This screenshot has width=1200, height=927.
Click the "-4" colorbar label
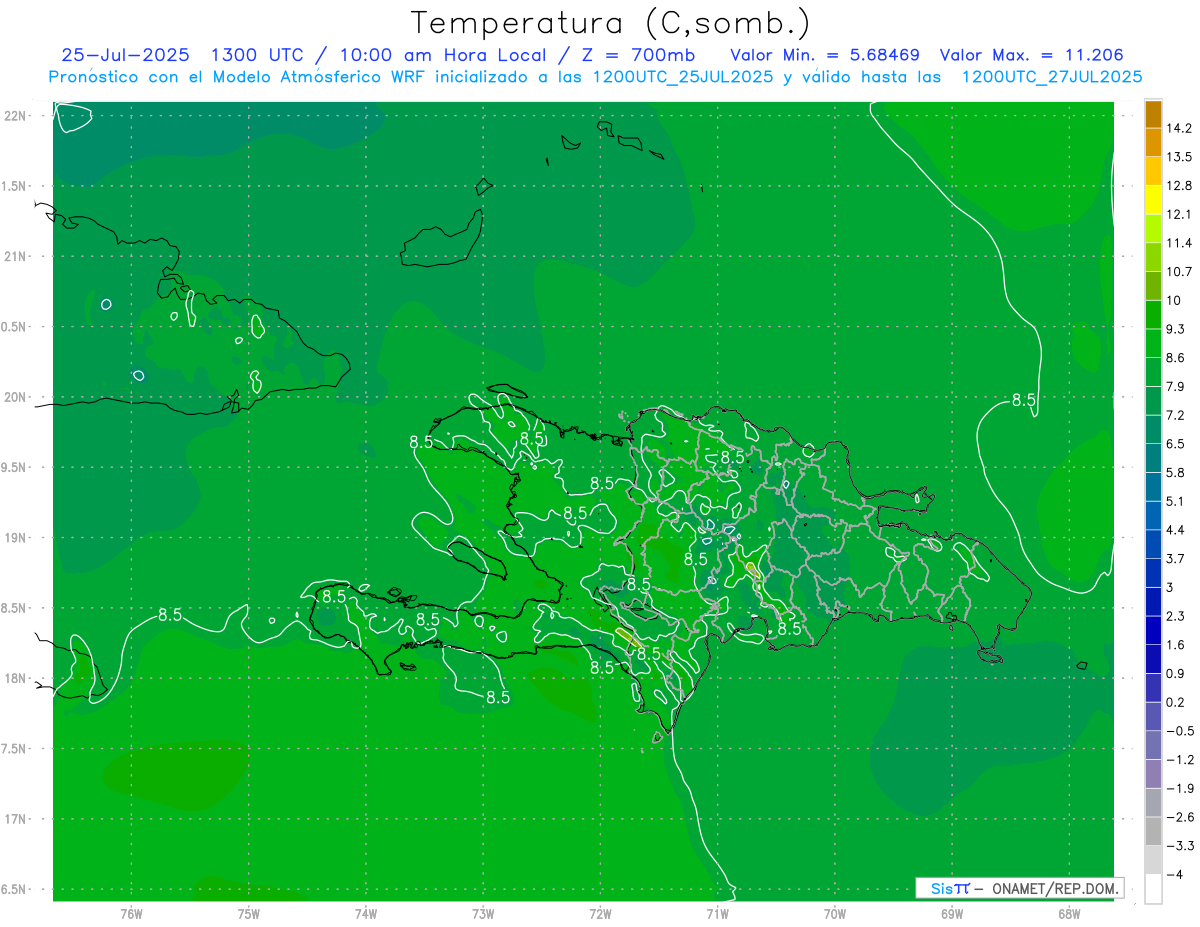coord(1175,874)
